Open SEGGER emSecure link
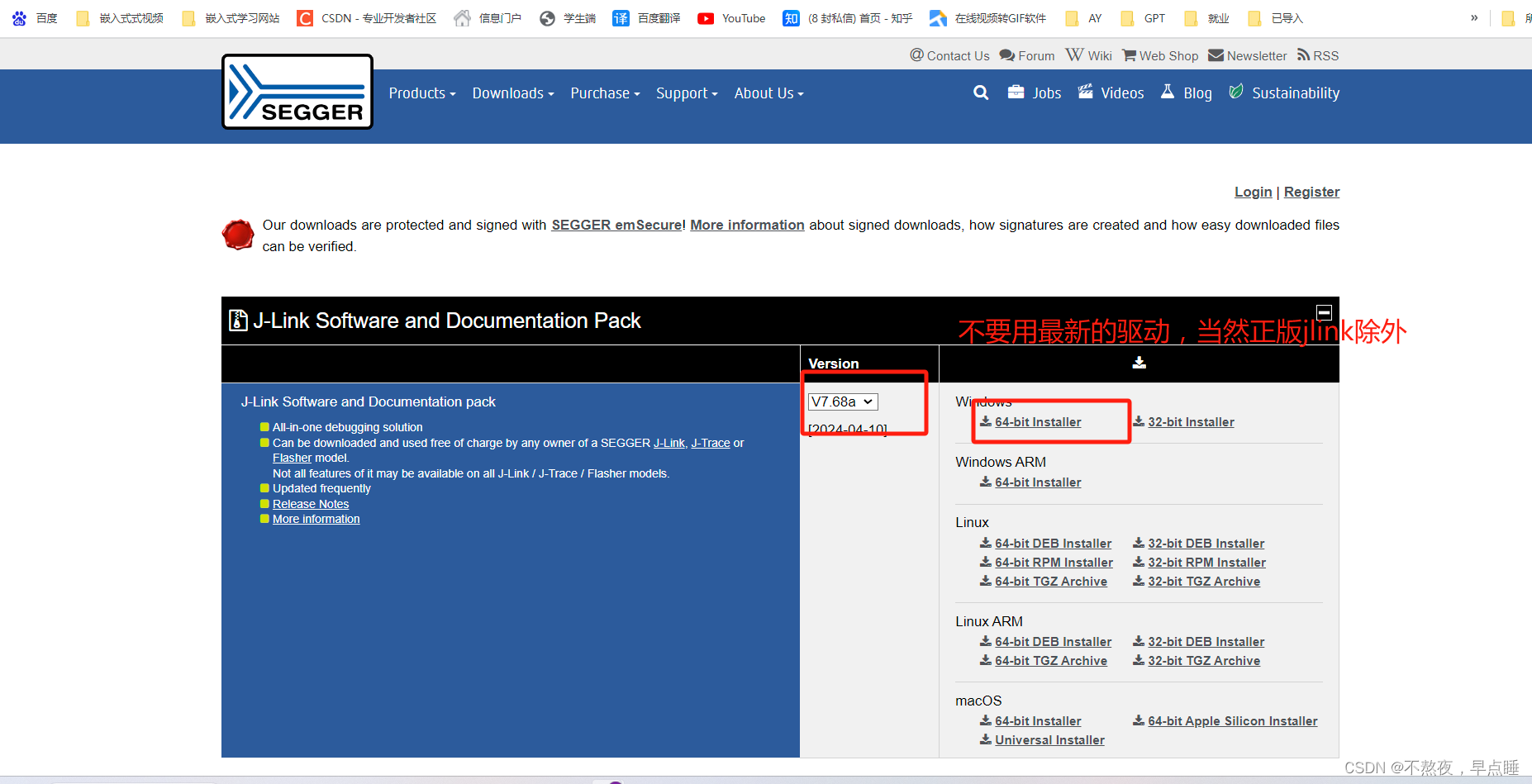This screenshot has height=784, width=1532. pyautogui.click(x=616, y=225)
